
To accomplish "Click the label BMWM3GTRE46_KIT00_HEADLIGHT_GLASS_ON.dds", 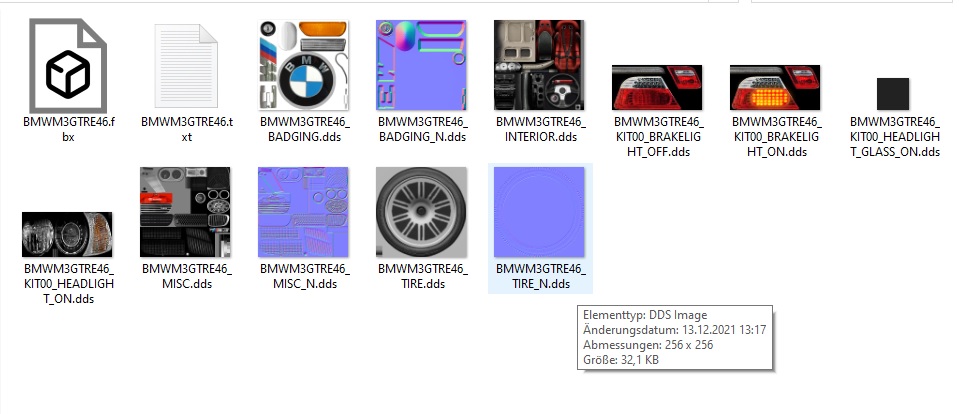I will pos(894,136).
